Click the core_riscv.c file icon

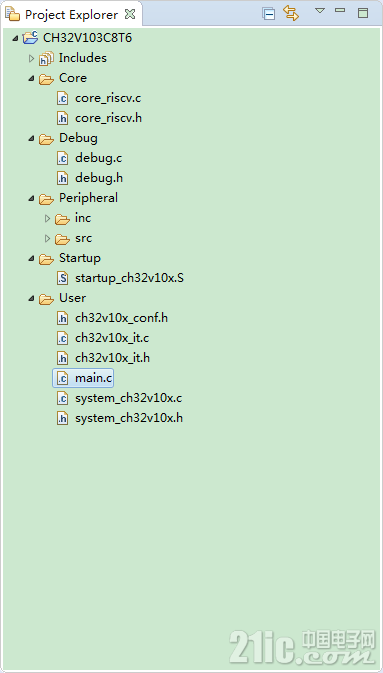(x=63, y=98)
